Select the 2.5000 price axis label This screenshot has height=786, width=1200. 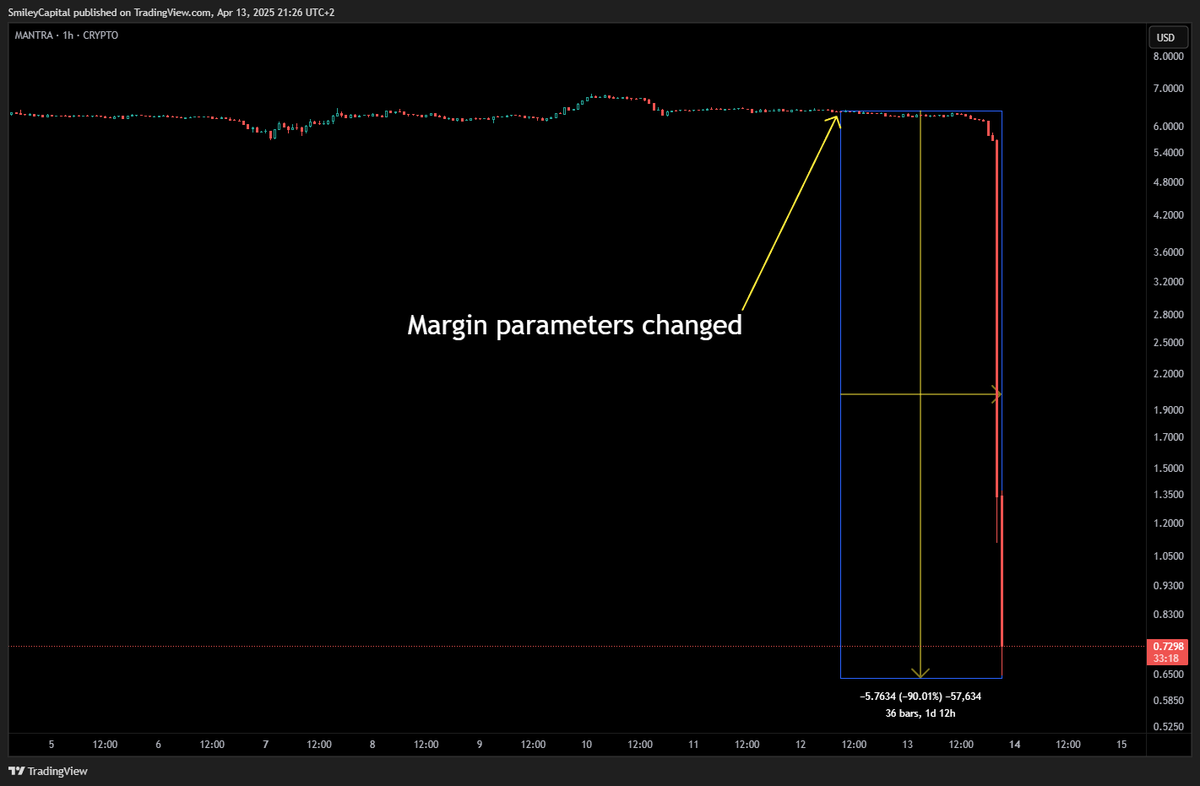pyautogui.click(x=1169, y=343)
